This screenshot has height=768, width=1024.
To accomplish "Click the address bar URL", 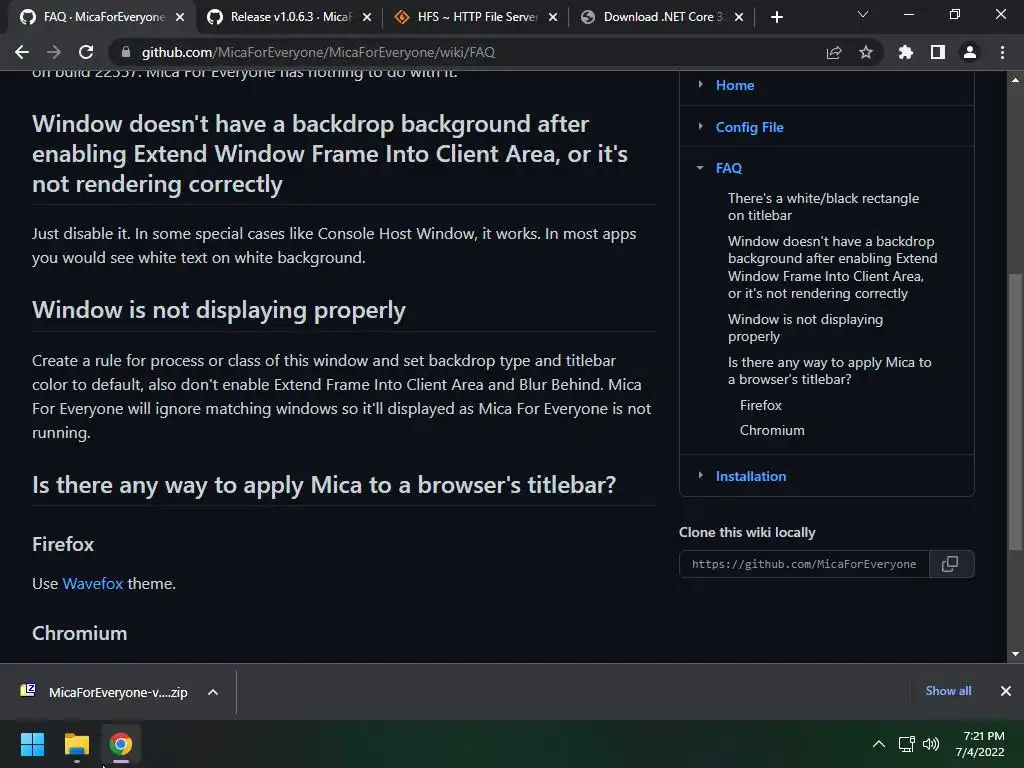I will coord(318,52).
